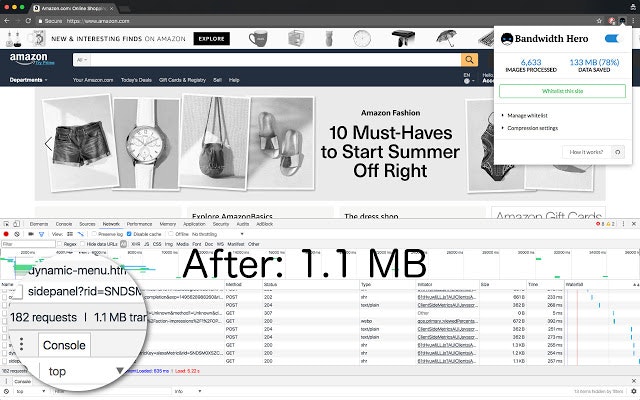Image resolution: width=640 pixels, height=400 pixels.
Task: Open the Today's Deals link
Action: tap(136, 80)
